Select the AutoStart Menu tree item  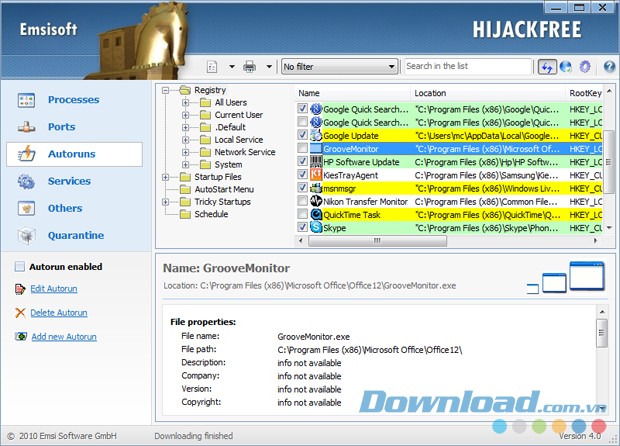point(224,189)
